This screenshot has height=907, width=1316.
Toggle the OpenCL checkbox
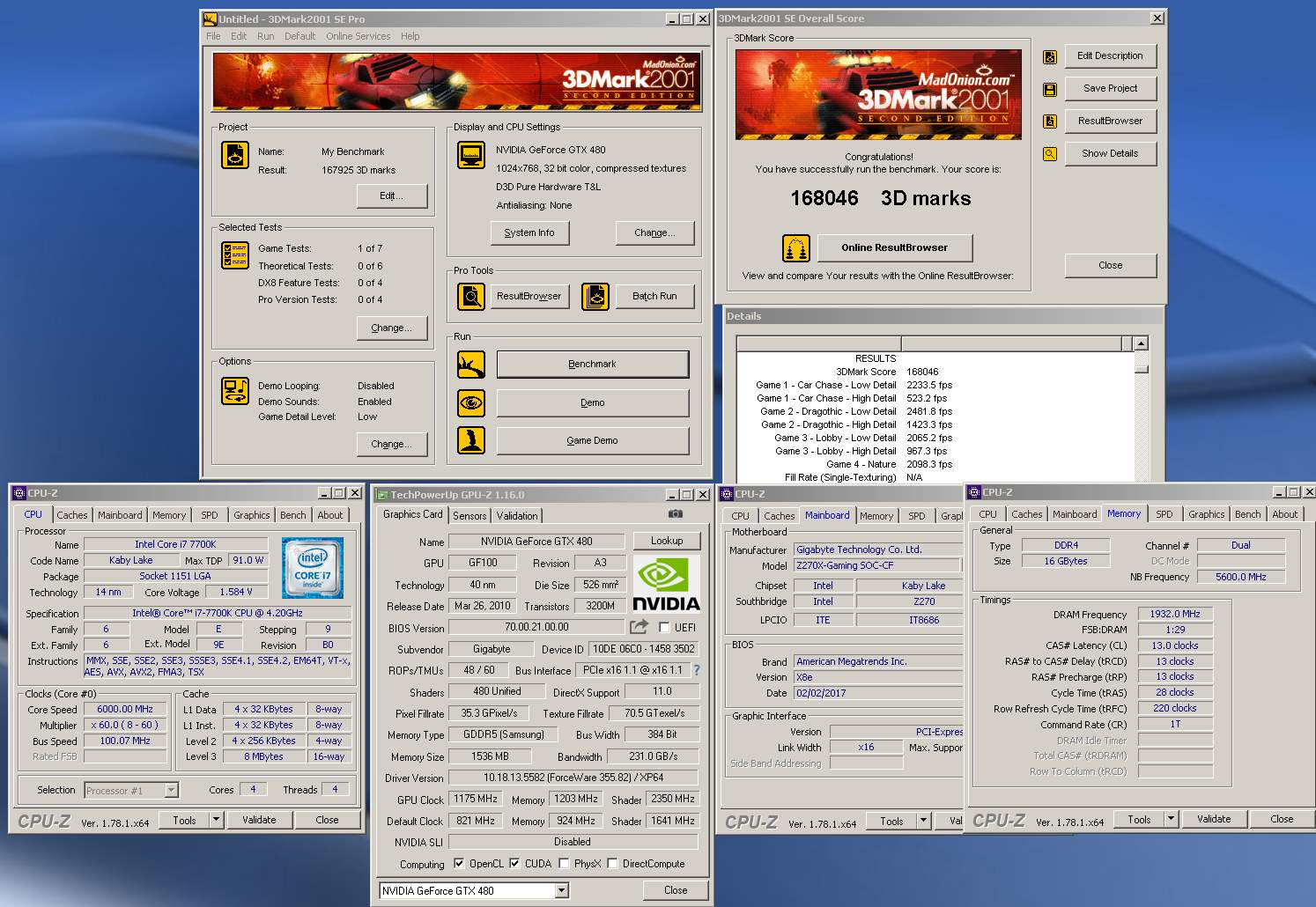[x=458, y=863]
